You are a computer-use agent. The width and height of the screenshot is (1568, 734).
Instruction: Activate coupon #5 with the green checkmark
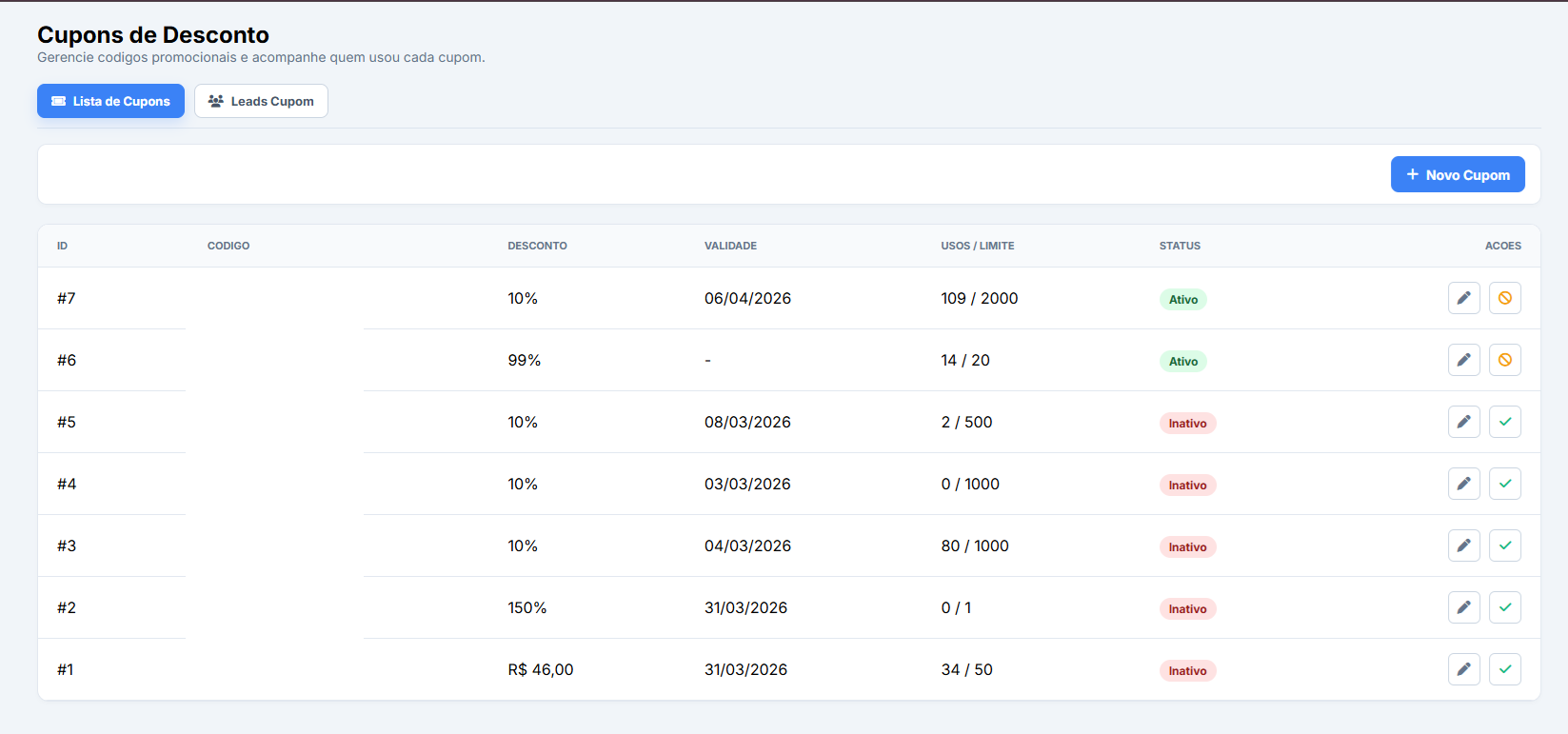(x=1504, y=422)
